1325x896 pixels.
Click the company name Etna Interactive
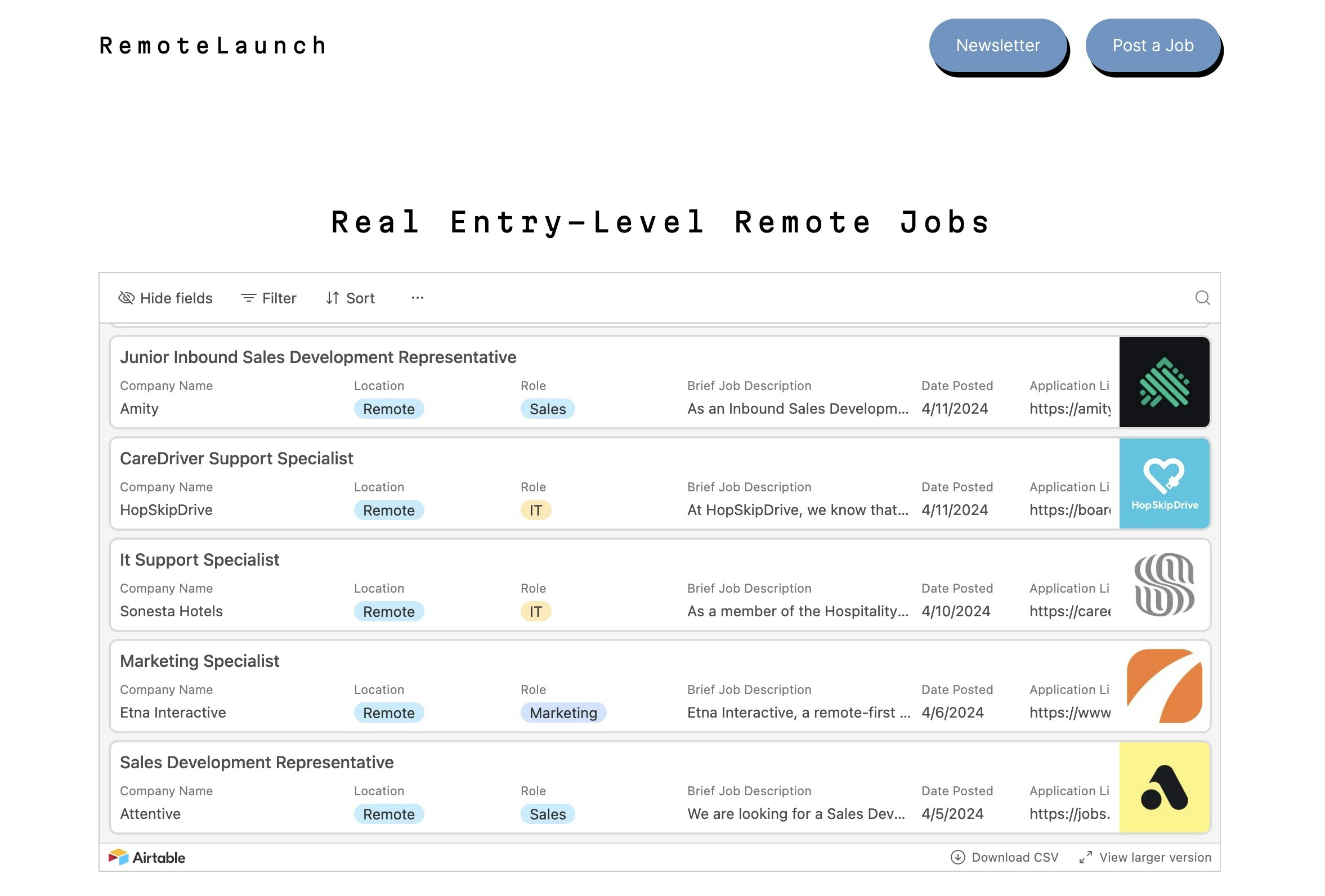(173, 713)
